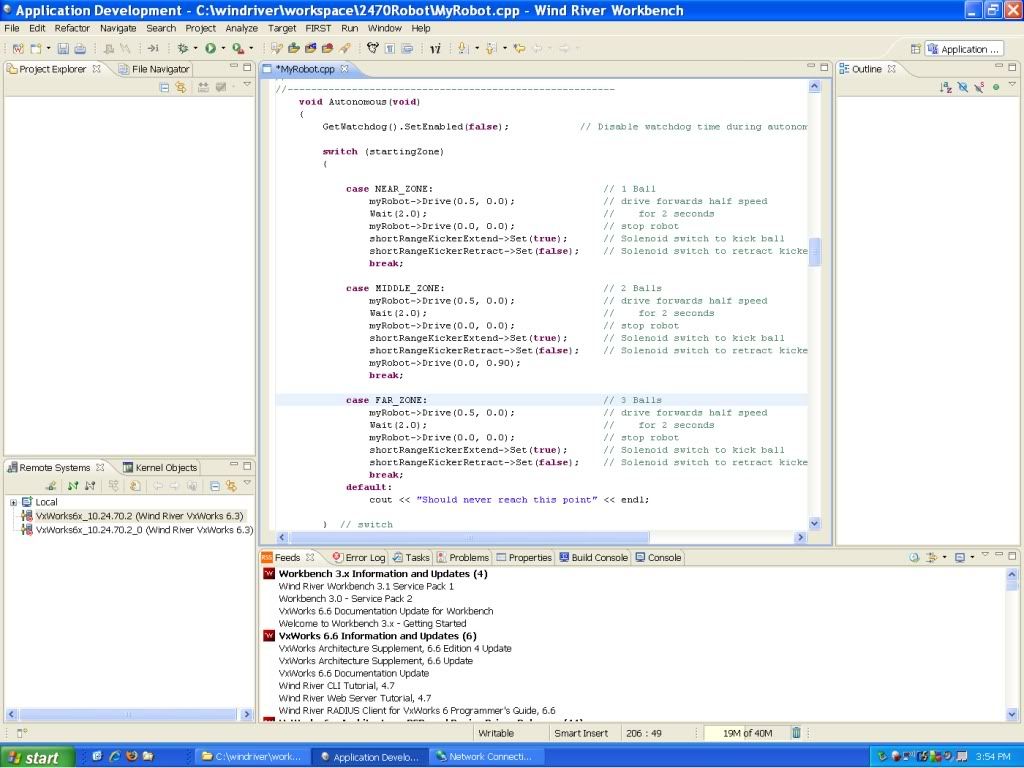Toggle Hide Fields in Outline toolbar
The width and height of the screenshot is (1024, 768).
click(x=963, y=88)
